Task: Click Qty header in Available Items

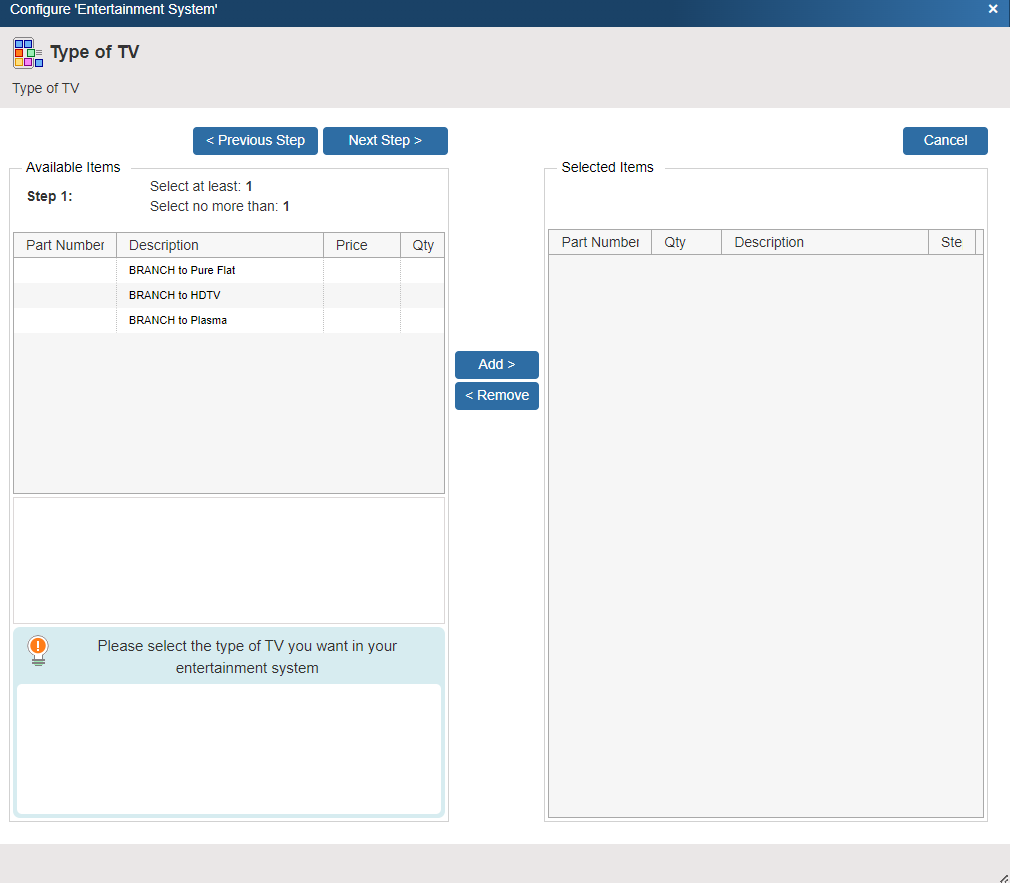Action: (423, 245)
